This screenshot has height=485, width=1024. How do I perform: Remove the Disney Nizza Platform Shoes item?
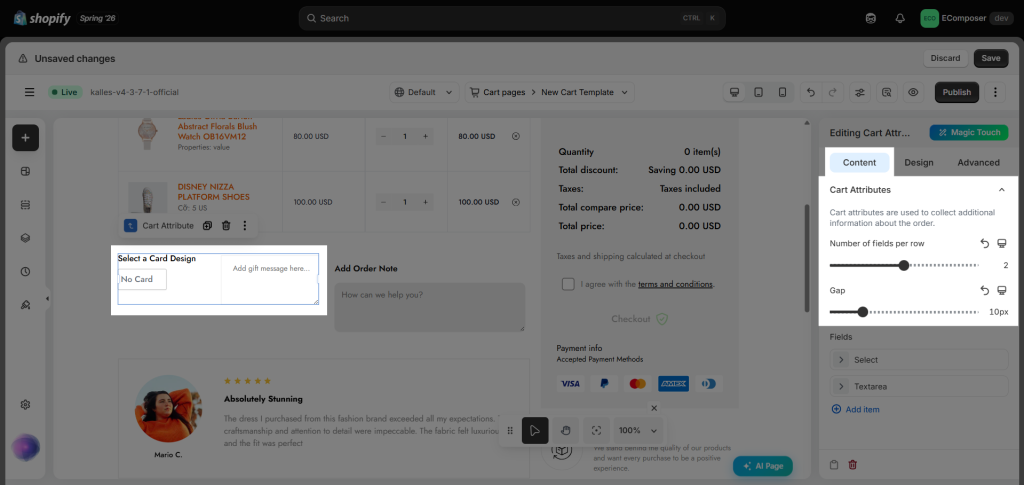click(x=516, y=202)
